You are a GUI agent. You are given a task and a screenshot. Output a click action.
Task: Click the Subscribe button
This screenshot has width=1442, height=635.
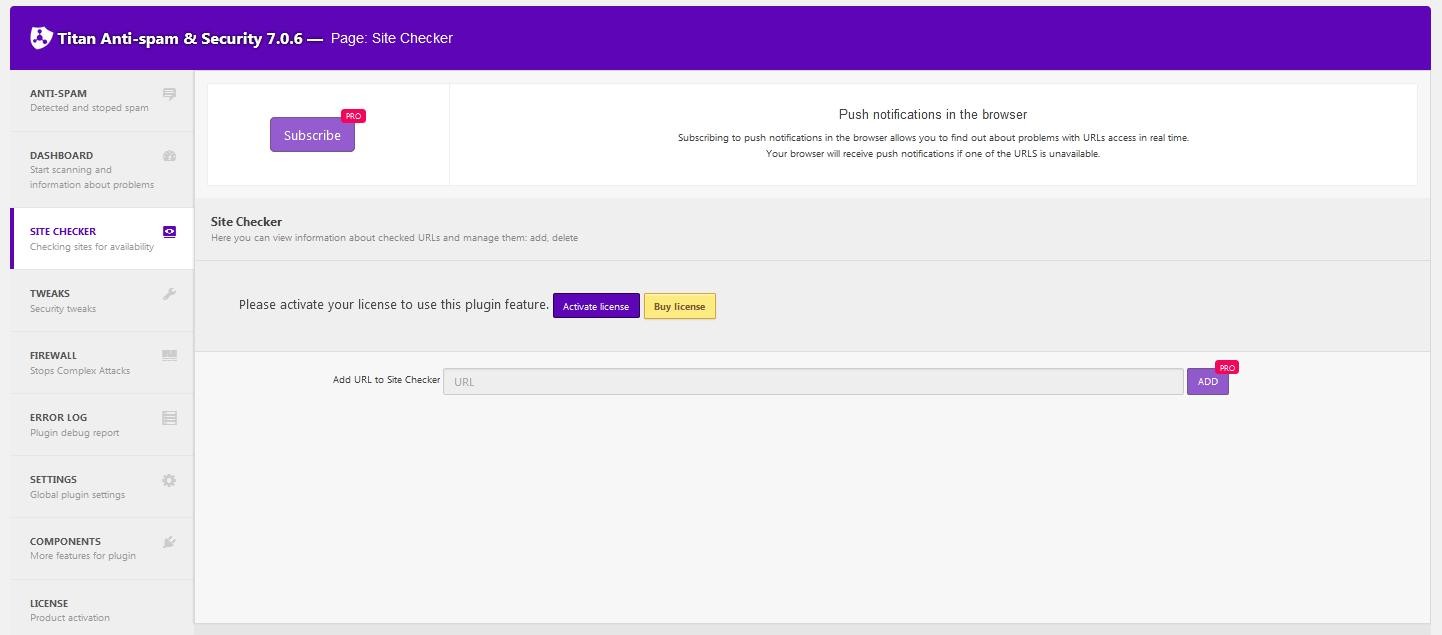point(312,135)
